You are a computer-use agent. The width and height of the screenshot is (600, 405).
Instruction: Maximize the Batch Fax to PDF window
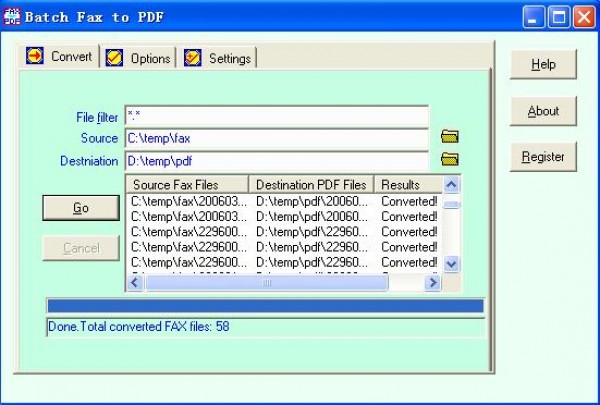point(559,17)
